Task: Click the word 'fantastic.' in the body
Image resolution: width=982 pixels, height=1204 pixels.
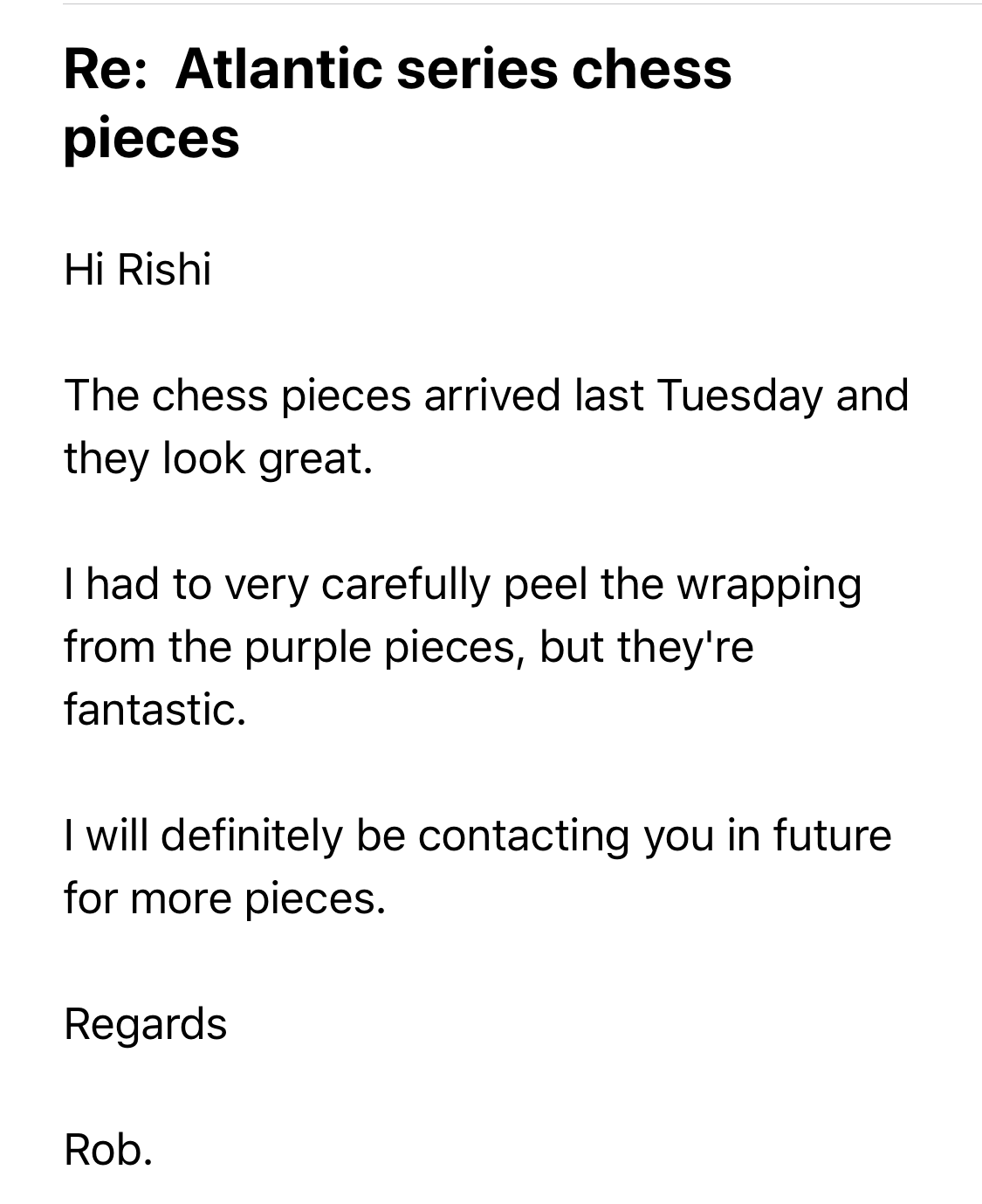Action: (x=155, y=708)
